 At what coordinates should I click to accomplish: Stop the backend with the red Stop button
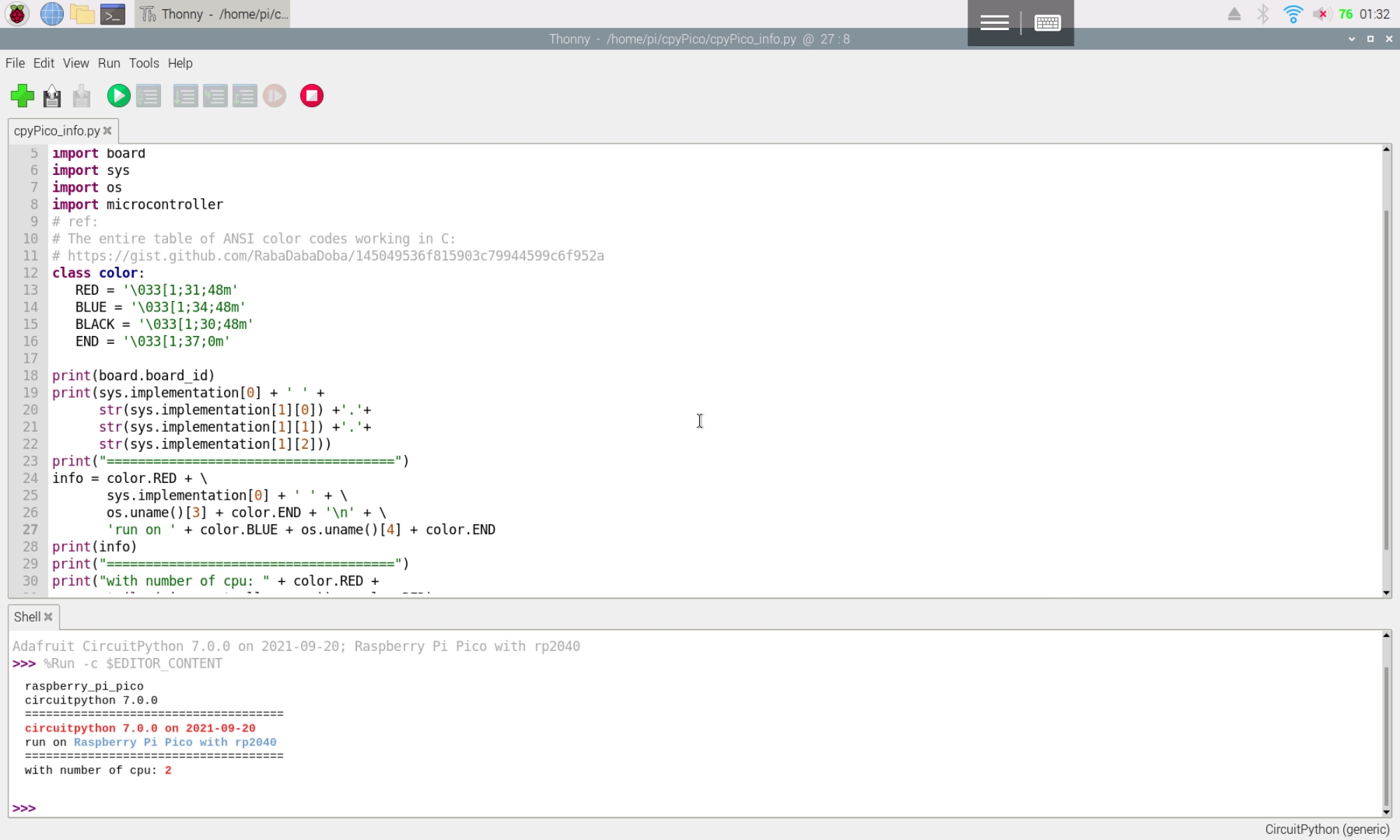pos(311,96)
